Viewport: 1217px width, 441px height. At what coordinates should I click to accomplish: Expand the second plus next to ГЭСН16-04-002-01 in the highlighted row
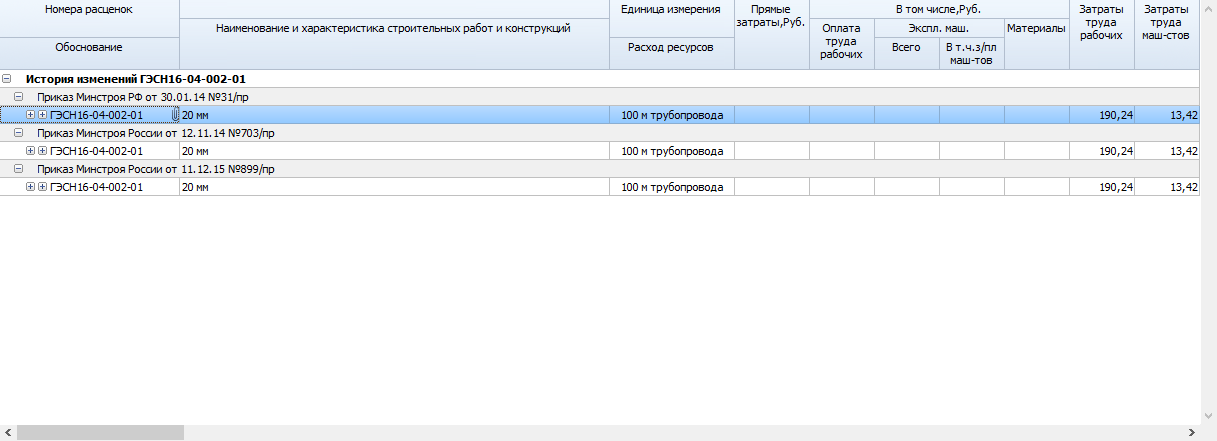tap(42, 115)
